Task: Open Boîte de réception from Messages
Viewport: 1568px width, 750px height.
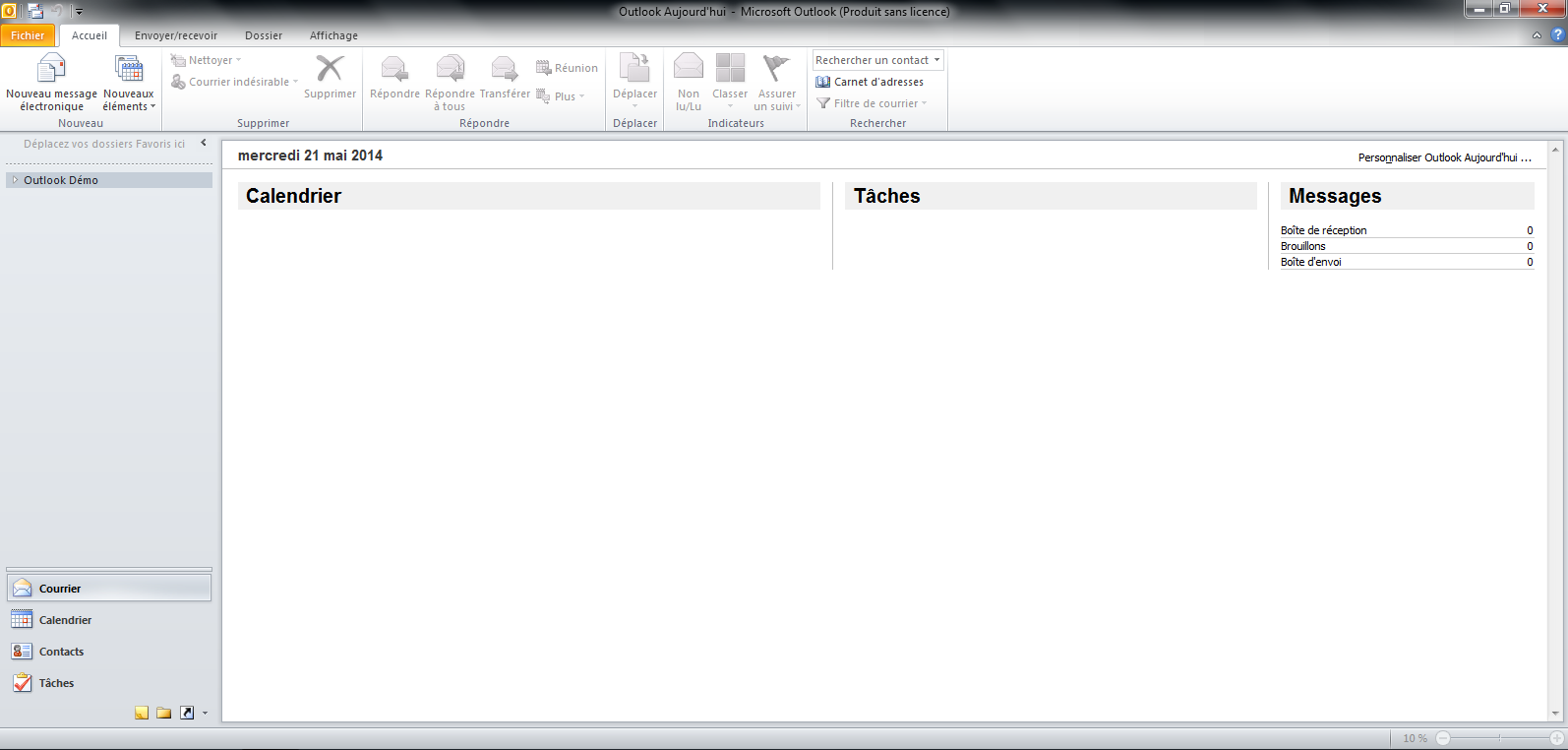Action: point(1323,230)
